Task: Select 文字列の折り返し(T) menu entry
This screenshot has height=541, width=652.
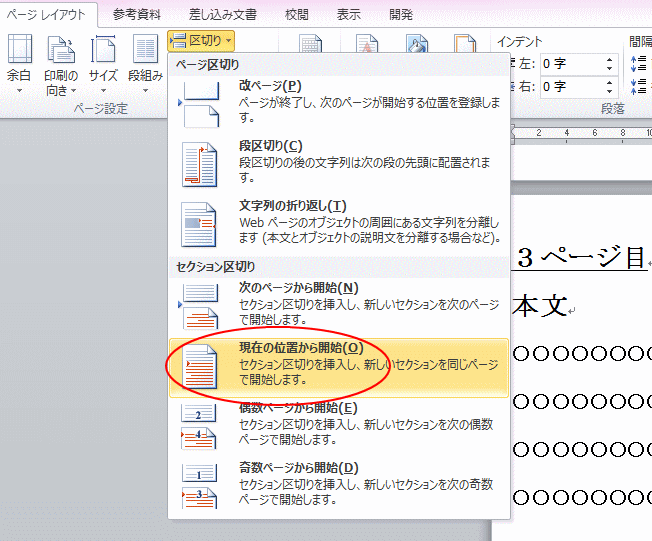Action: tap(339, 224)
